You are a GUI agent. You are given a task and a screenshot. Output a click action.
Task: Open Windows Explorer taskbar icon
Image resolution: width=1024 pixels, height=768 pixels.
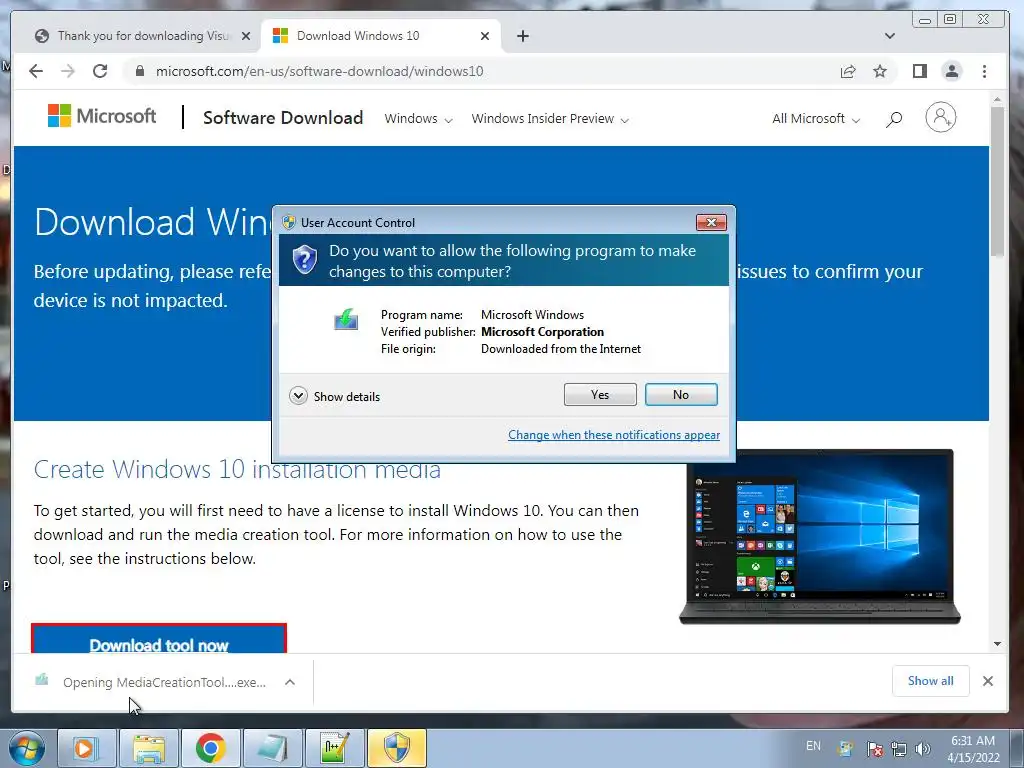coord(149,748)
